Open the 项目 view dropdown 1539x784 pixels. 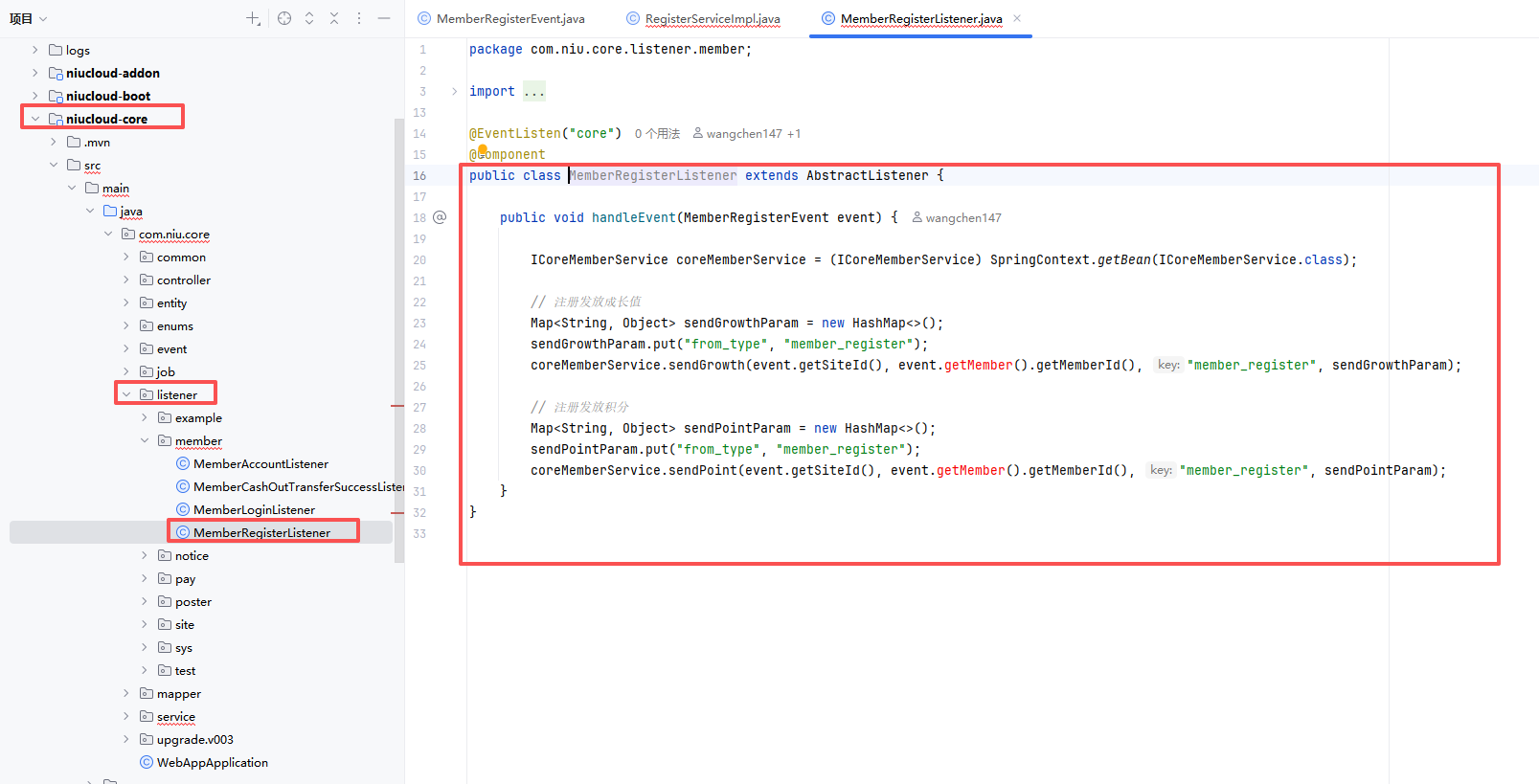[x=28, y=18]
